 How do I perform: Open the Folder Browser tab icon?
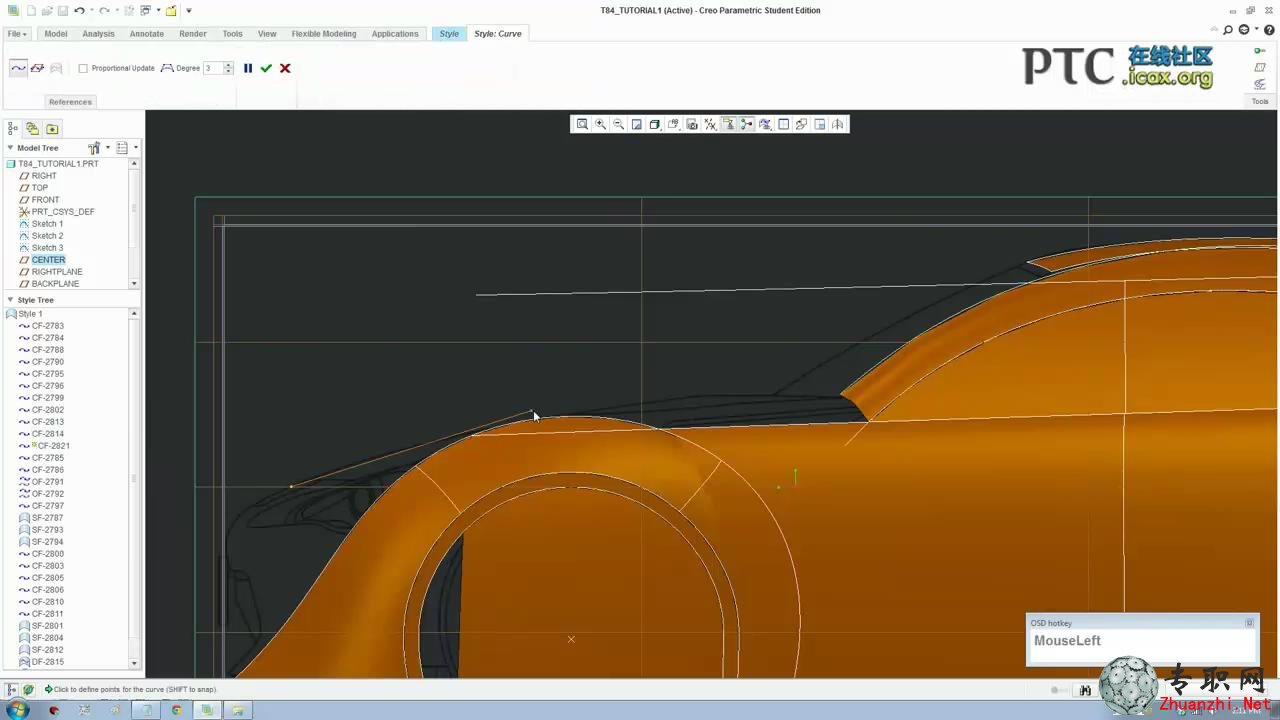[x=52, y=128]
